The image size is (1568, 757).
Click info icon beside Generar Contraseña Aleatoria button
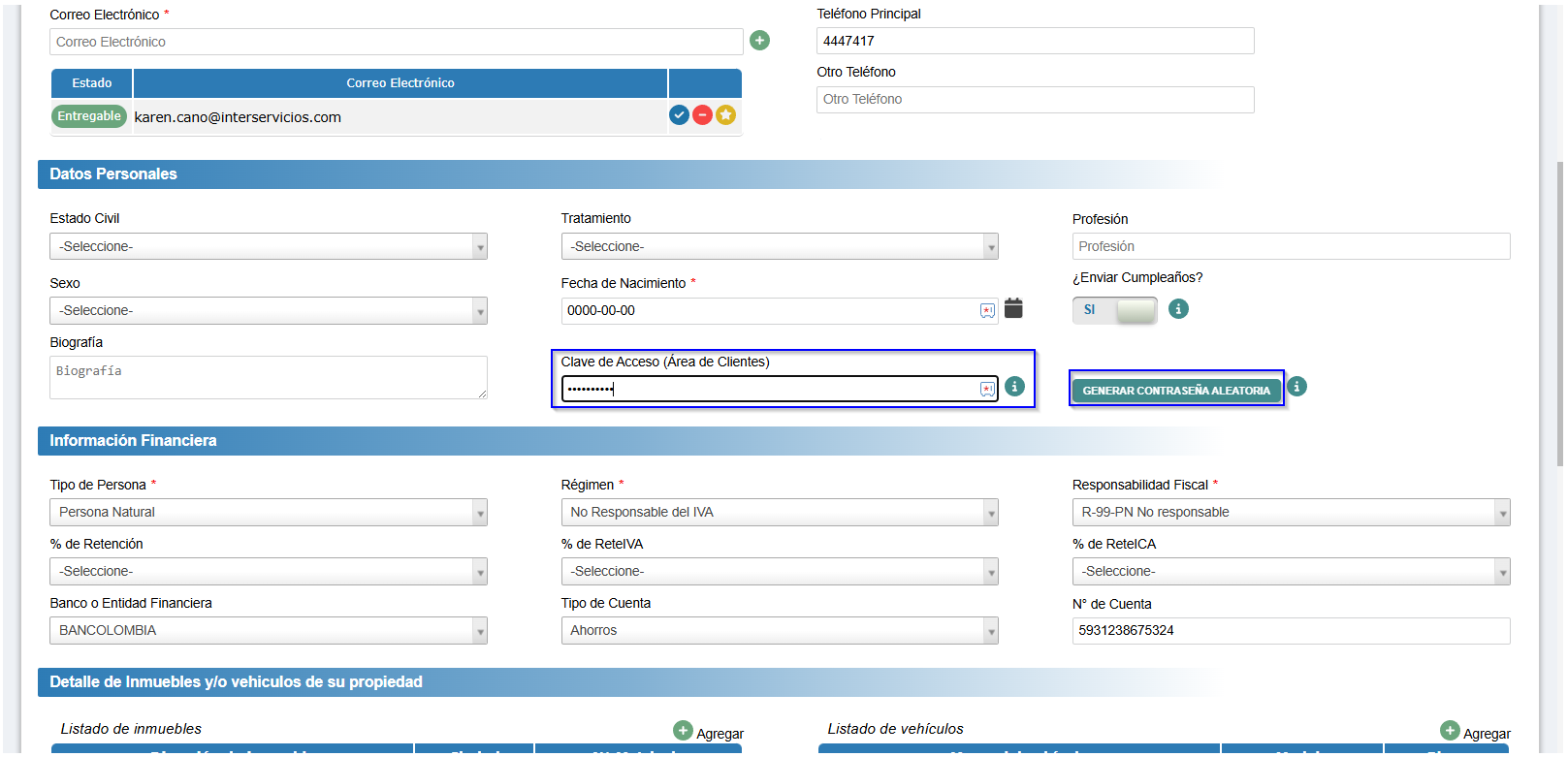click(x=1296, y=387)
